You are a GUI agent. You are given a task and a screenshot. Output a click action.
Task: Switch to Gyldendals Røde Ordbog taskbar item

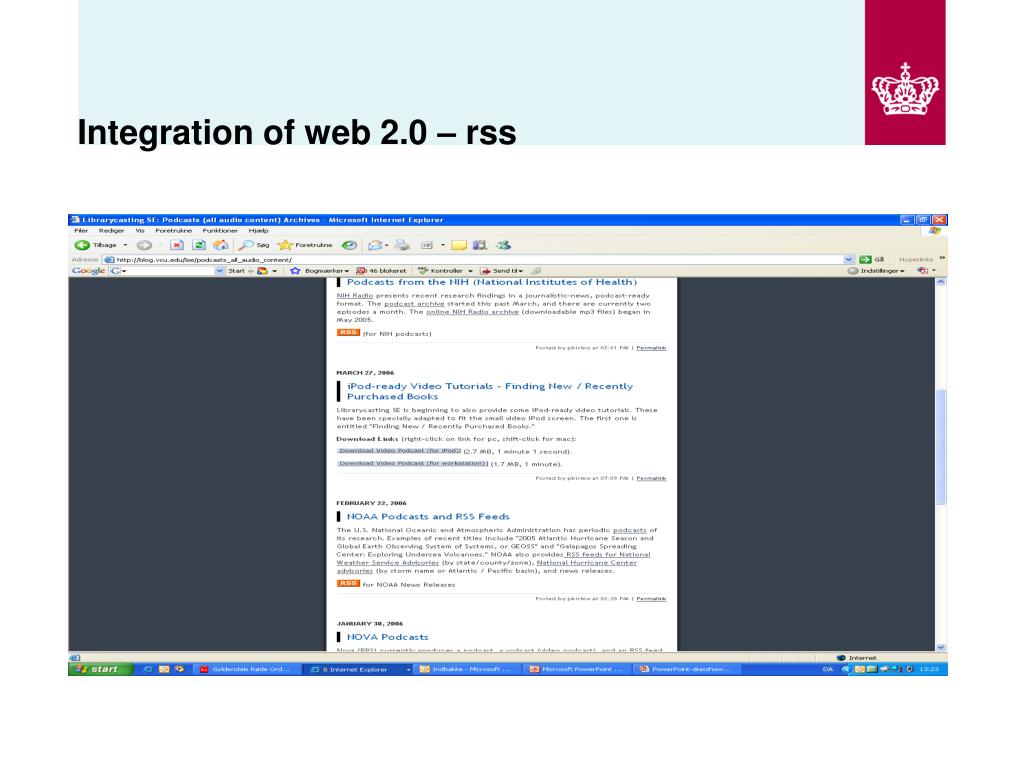(x=249, y=669)
